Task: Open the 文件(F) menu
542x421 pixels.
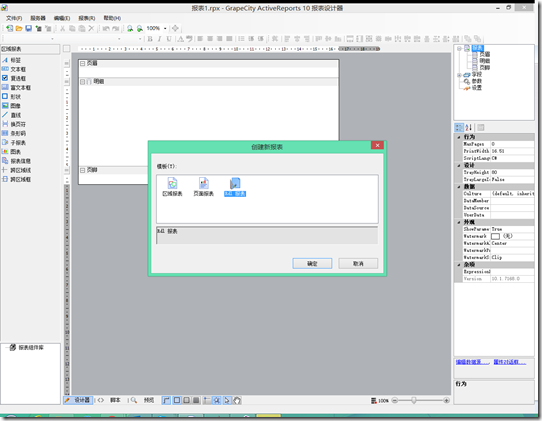Action: [14, 18]
